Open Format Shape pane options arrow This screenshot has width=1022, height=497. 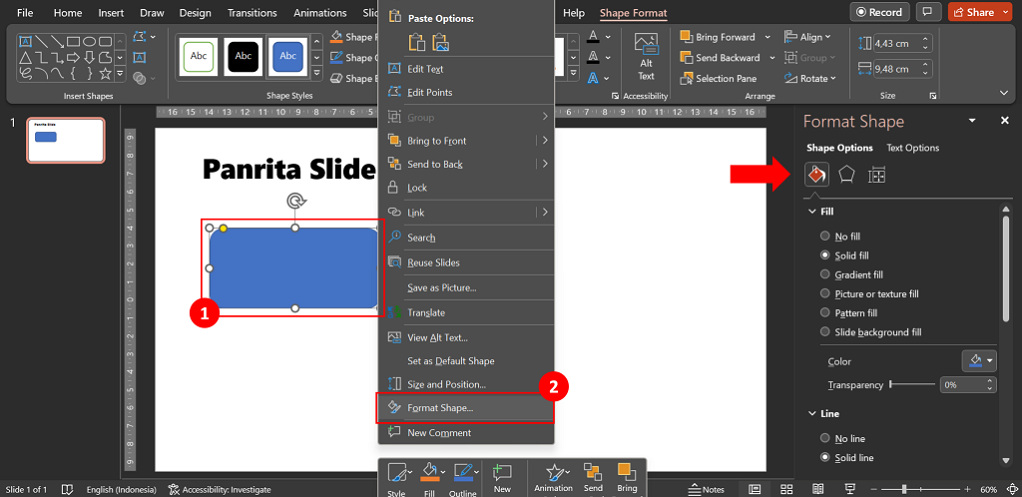tap(972, 121)
